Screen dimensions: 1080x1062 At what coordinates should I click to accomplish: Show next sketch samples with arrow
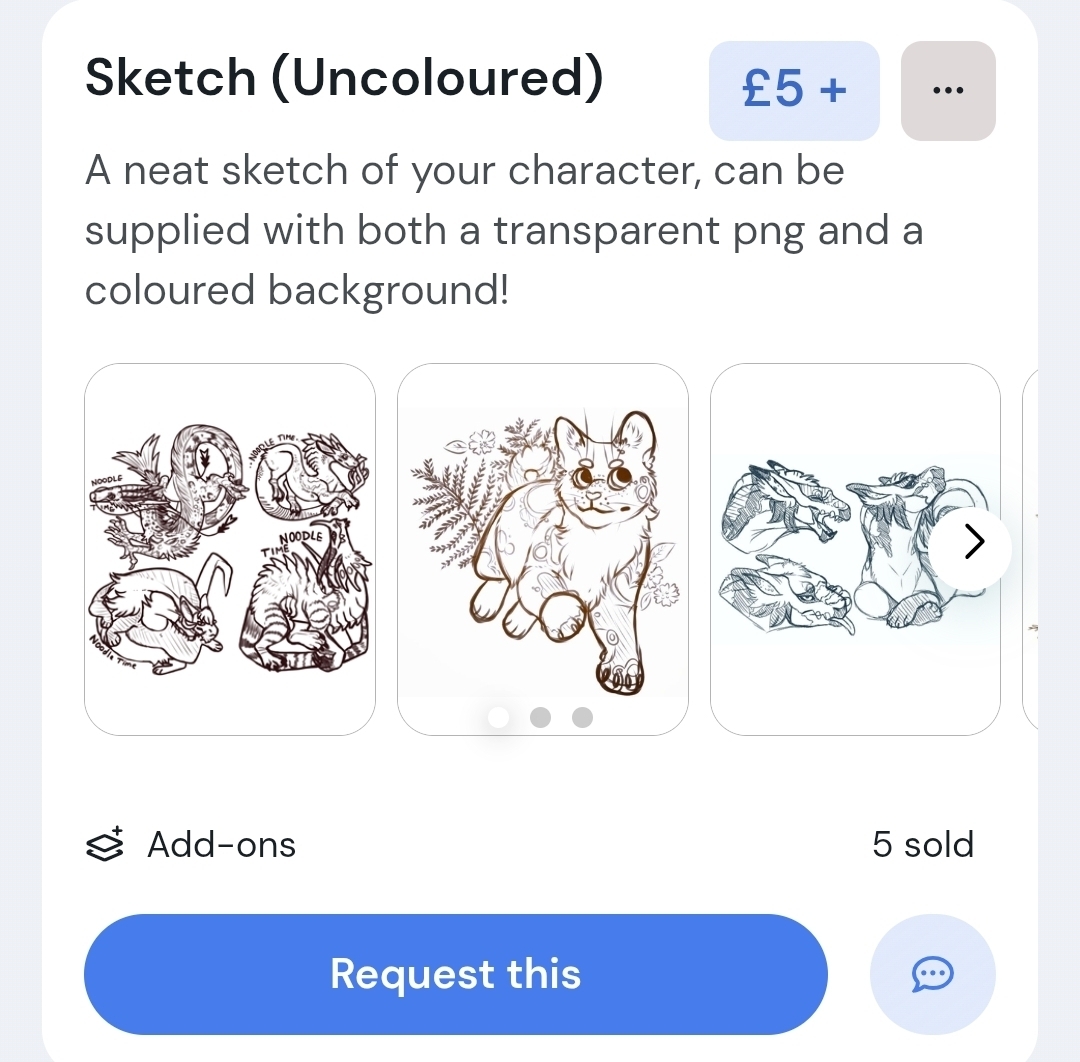point(973,542)
